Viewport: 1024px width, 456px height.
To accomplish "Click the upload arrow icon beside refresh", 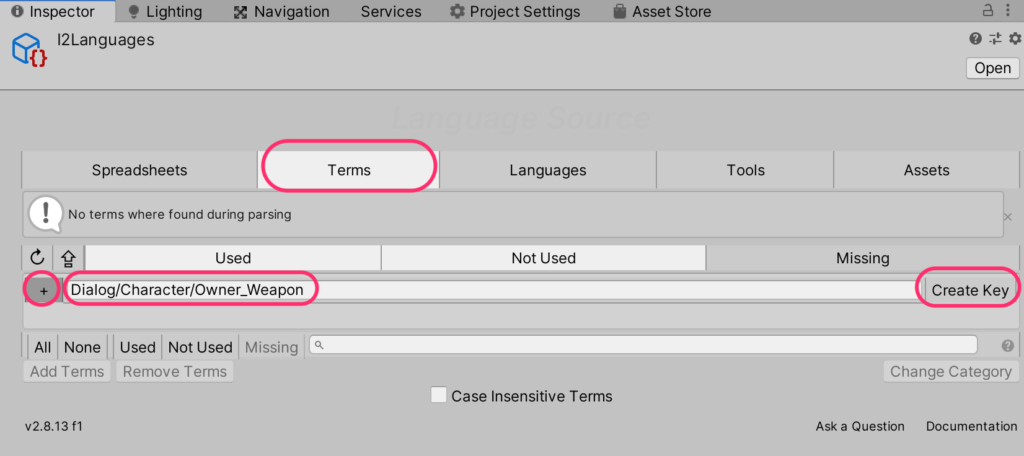I will (68, 258).
